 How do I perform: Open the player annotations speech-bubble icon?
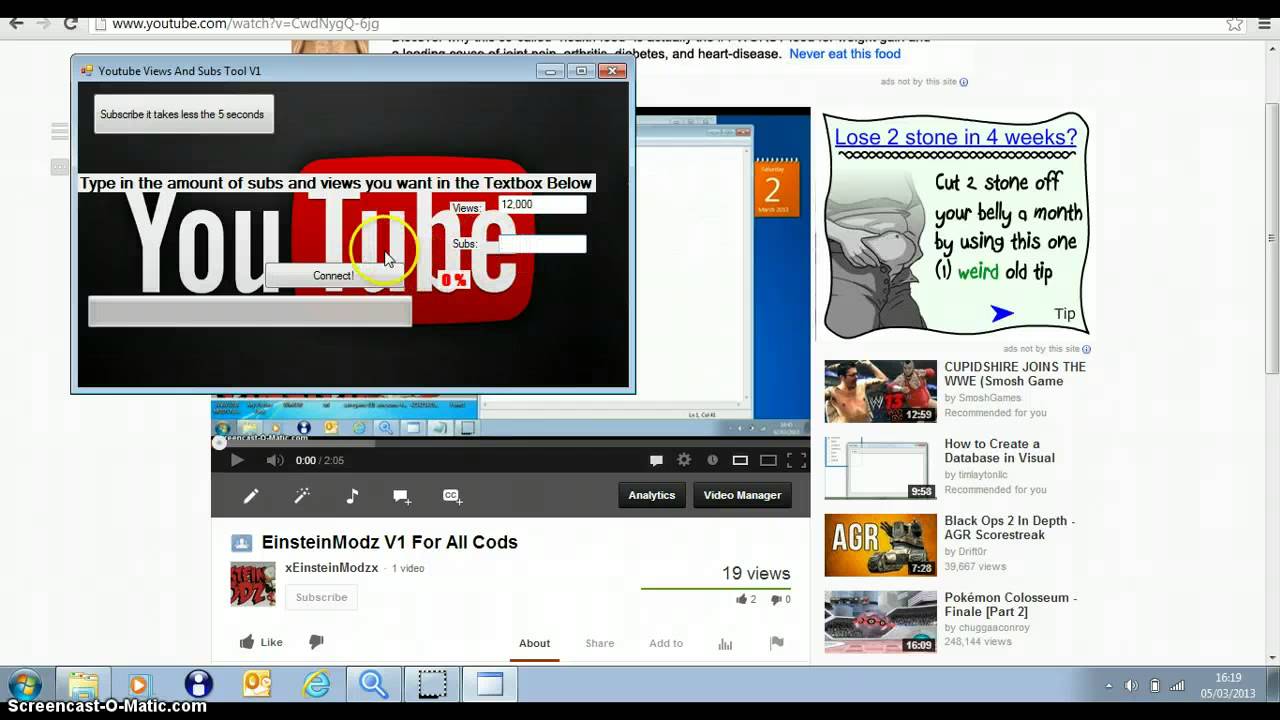pos(656,460)
